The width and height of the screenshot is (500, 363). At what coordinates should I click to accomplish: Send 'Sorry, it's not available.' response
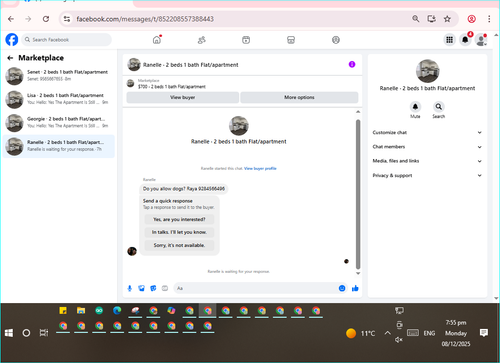click(x=179, y=245)
